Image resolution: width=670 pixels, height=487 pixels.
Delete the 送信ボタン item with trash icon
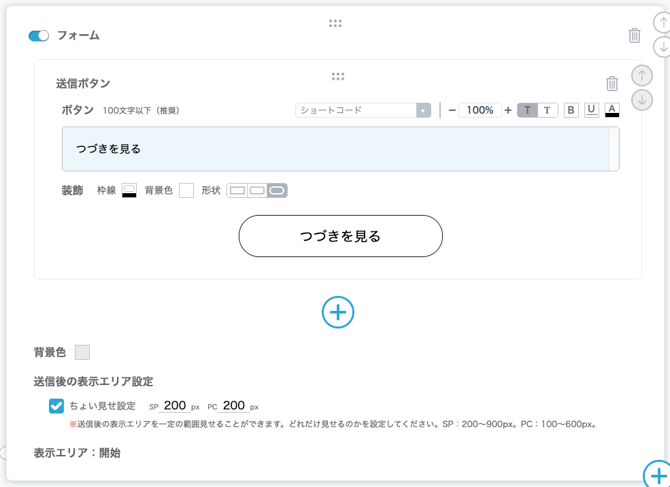click(x=612, y=83)
